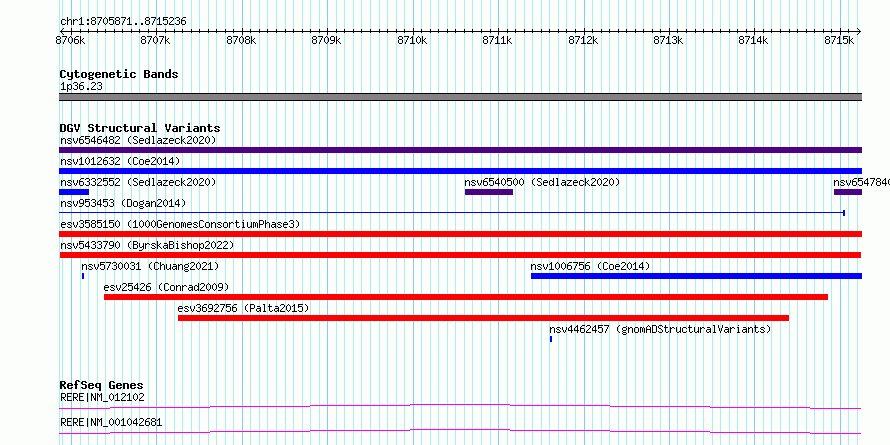Click the 8711k ruler tick label
The image size is (890, 445).
pos(498,40)
